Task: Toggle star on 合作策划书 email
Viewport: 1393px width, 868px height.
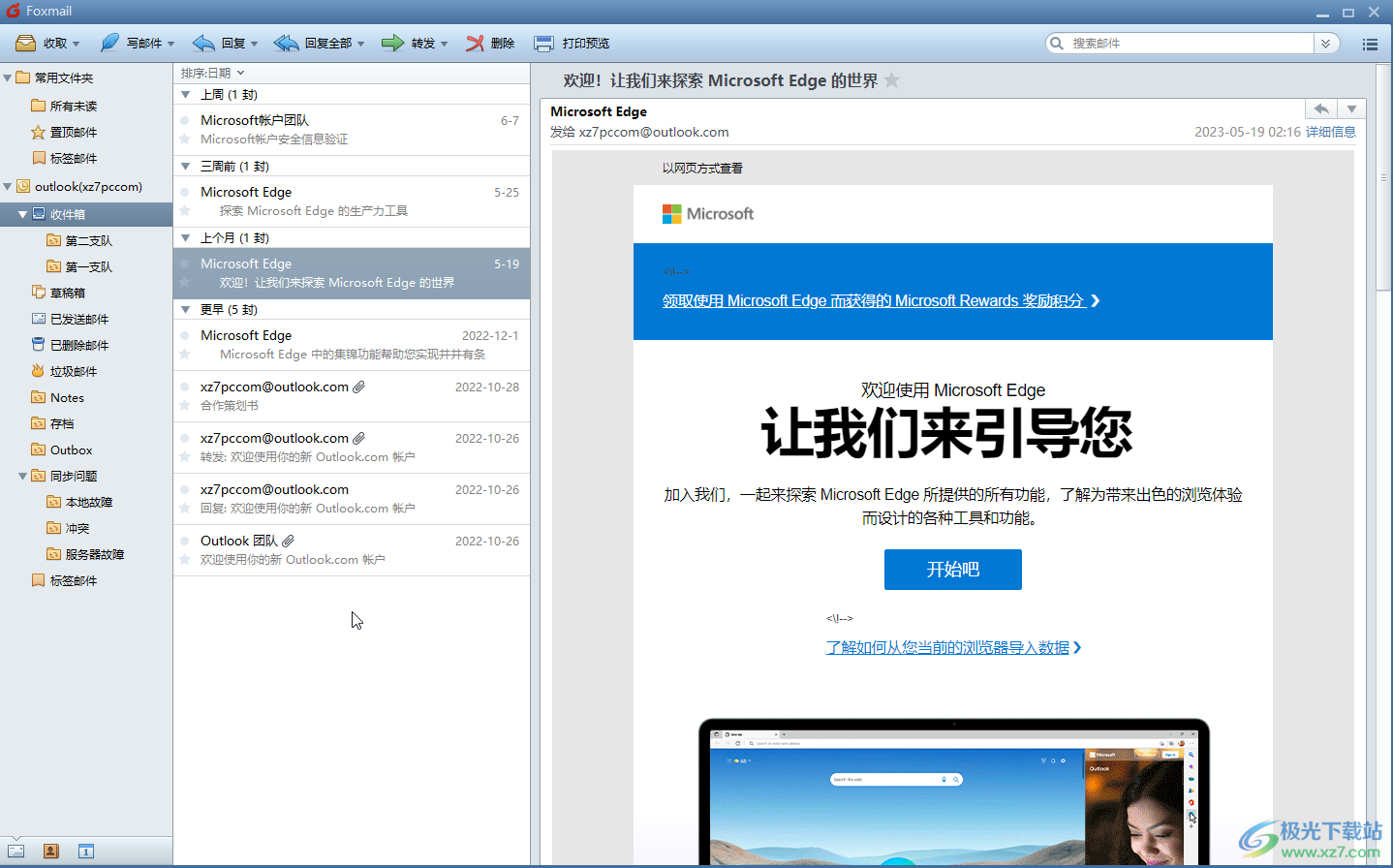Action: [184, 406]
